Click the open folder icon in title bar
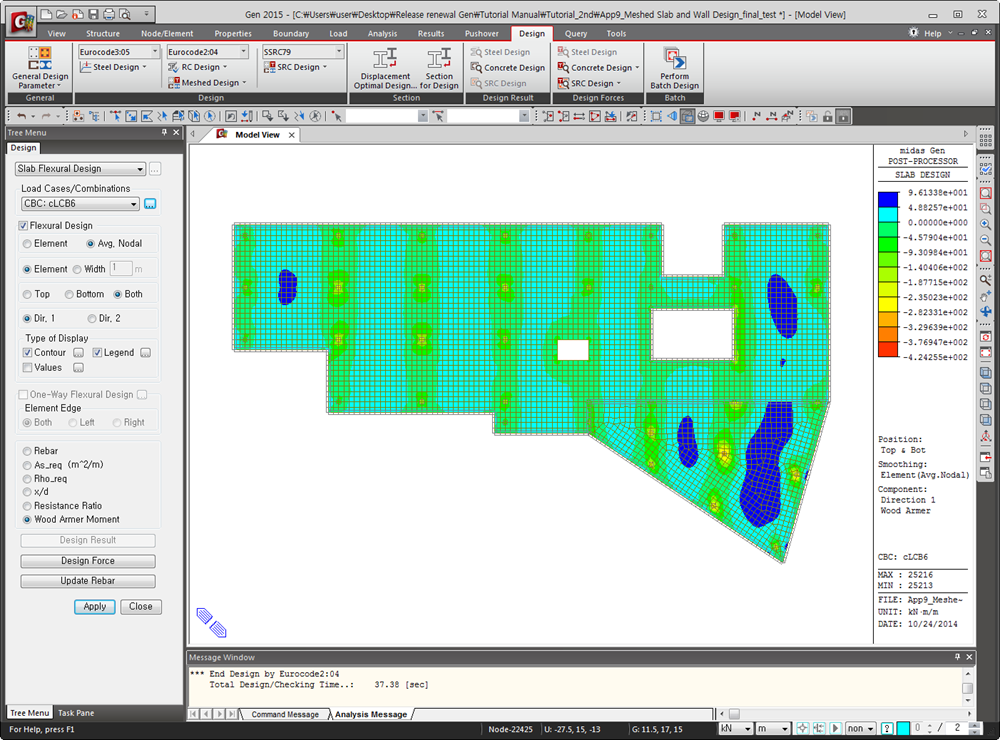Image resolution: width=1000 pixels, height=740 pixels. click(61, 14)
